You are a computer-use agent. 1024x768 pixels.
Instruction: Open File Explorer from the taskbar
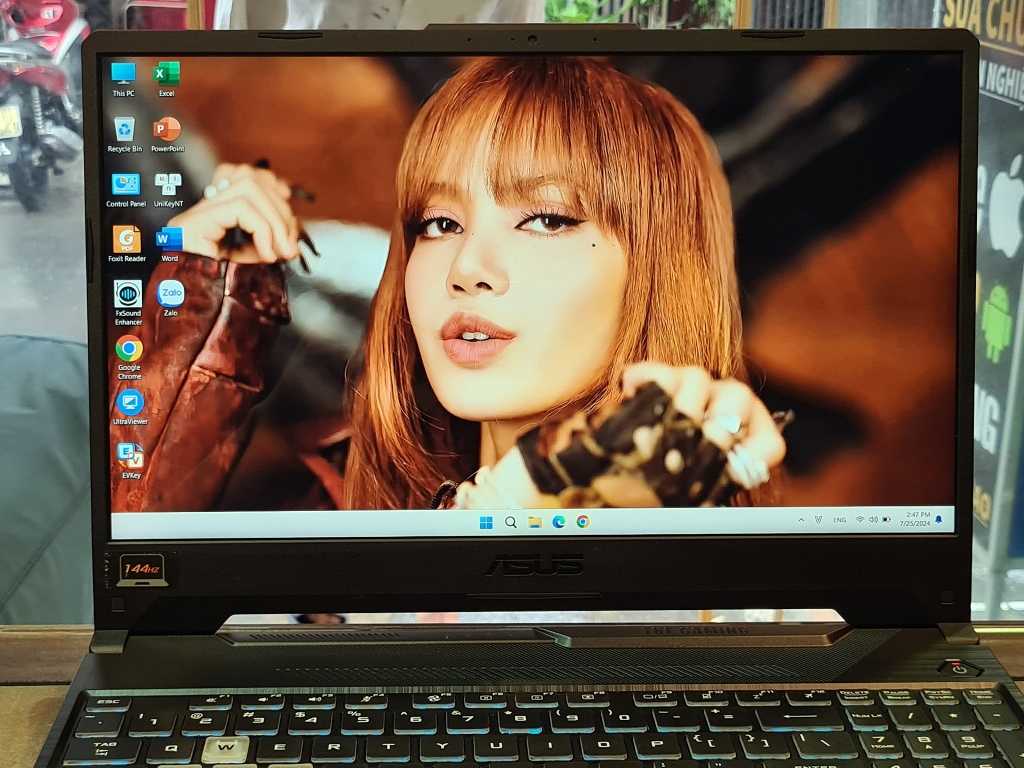pos(535,522)
